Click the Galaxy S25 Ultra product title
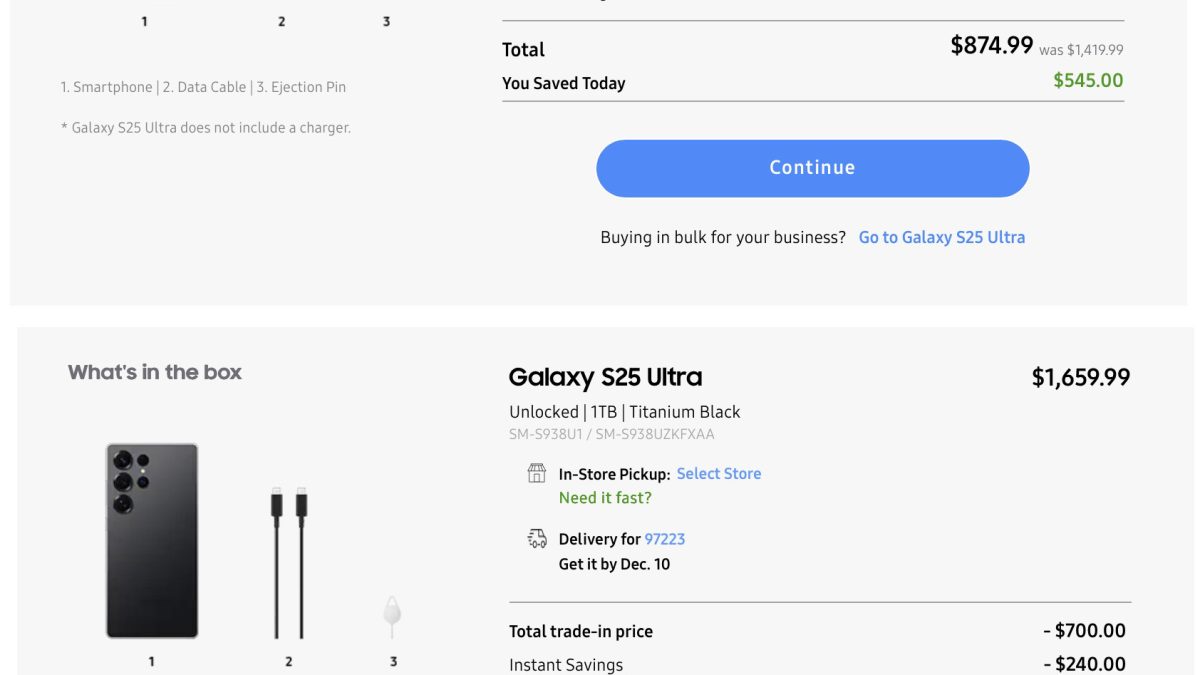This screenshot has width=1200, height=675. pos(605,377)
